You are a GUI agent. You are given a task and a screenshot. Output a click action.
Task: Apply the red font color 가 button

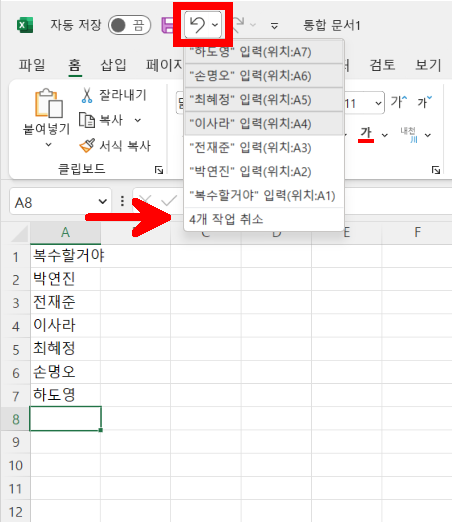[366, 135]
